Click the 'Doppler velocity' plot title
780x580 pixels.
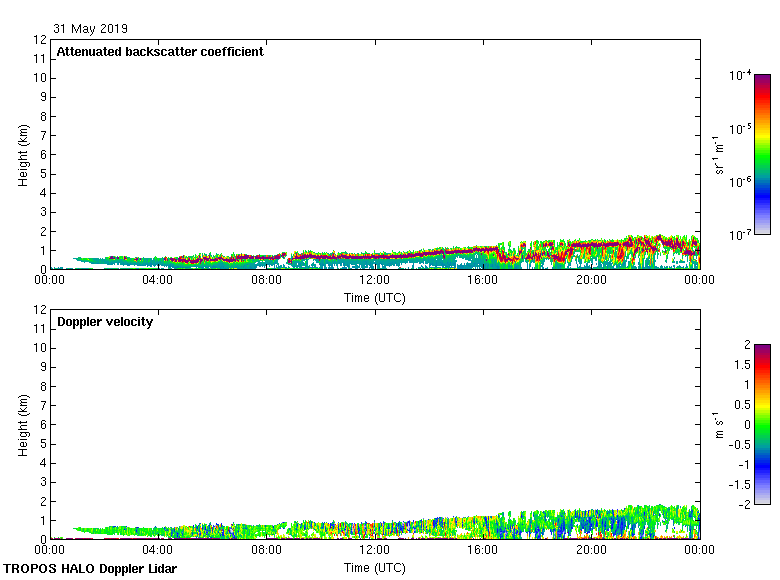105,322
